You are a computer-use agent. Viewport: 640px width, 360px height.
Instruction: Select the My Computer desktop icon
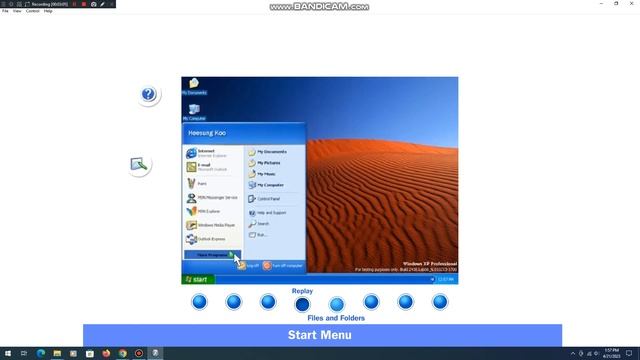click(194, 112)
